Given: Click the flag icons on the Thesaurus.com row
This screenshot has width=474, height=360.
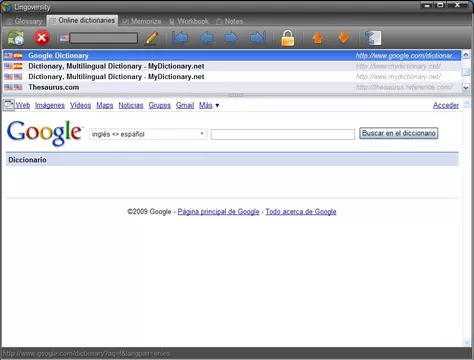Looking at the screenshot, I should pyautogui.click(x=13, y=87).
